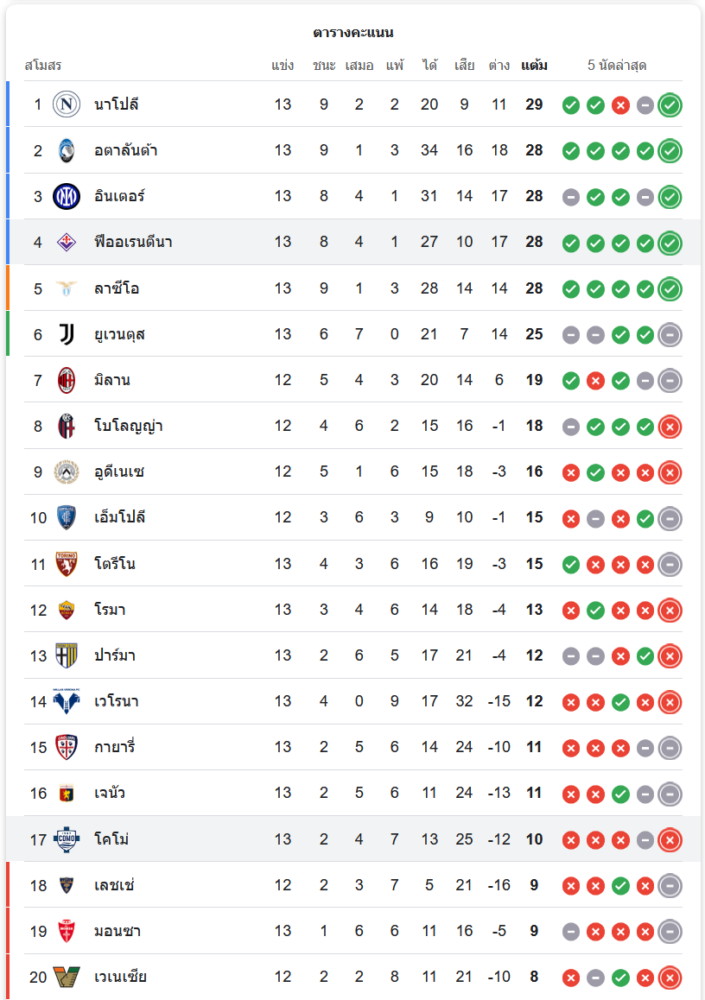Click the Juventus club crest icon
This screenshot has height=1000, width=705.
coord(66,334)
